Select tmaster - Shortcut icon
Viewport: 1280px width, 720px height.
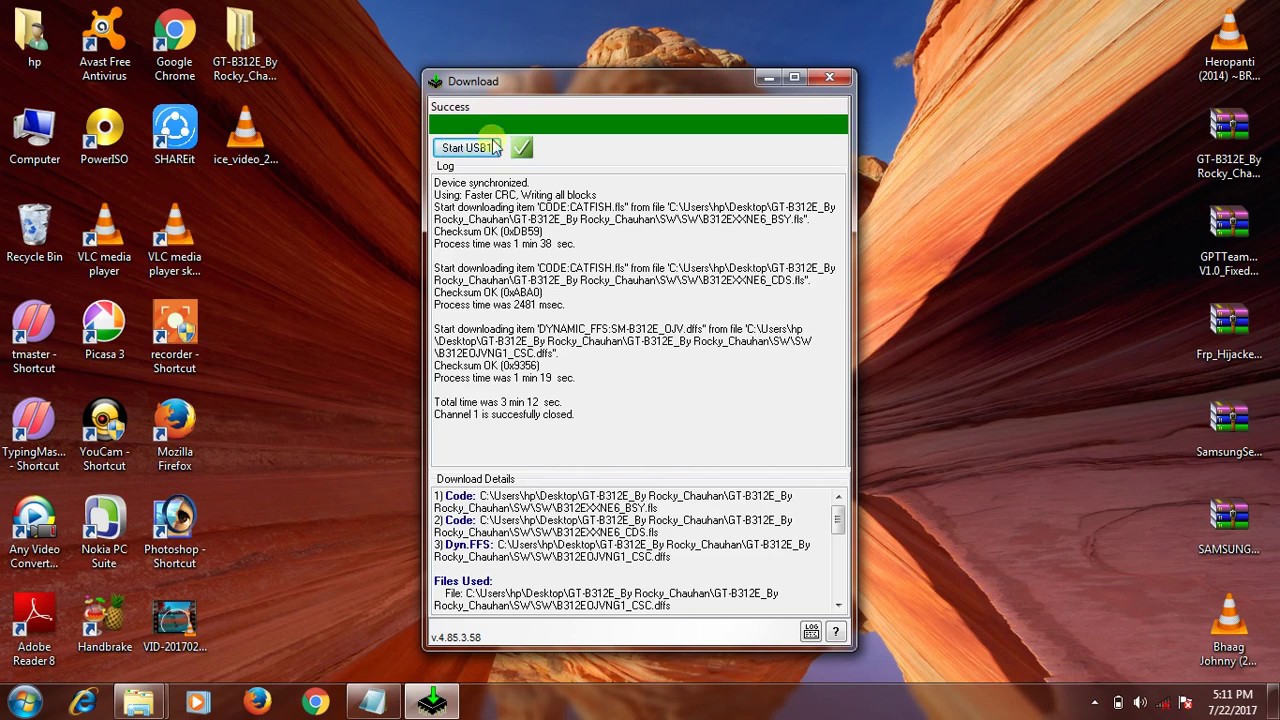tap(34, 337)
